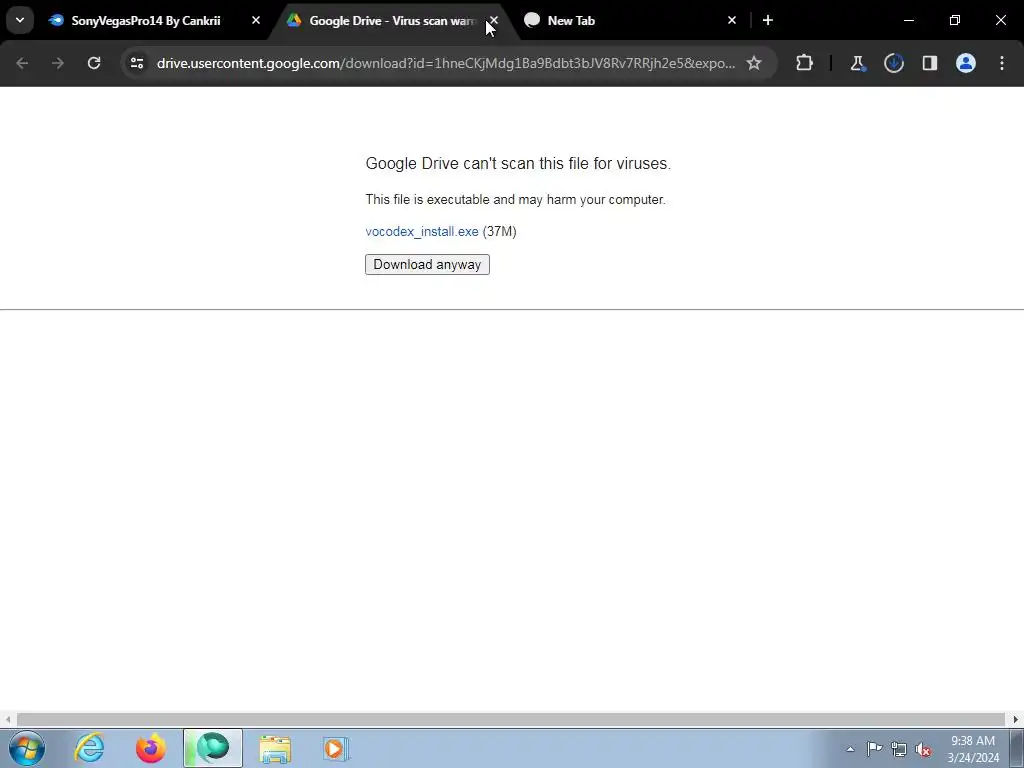View site information icon in address bar

136,63
